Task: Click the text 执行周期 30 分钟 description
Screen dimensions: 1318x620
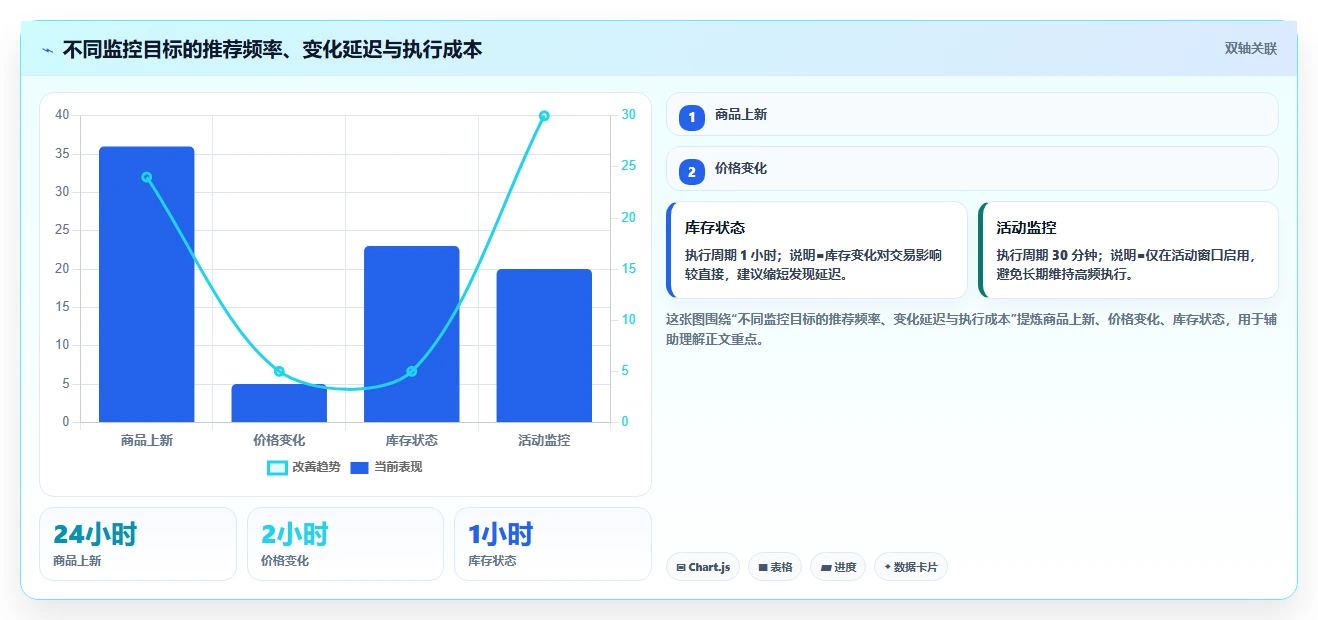Action: 1125,264
